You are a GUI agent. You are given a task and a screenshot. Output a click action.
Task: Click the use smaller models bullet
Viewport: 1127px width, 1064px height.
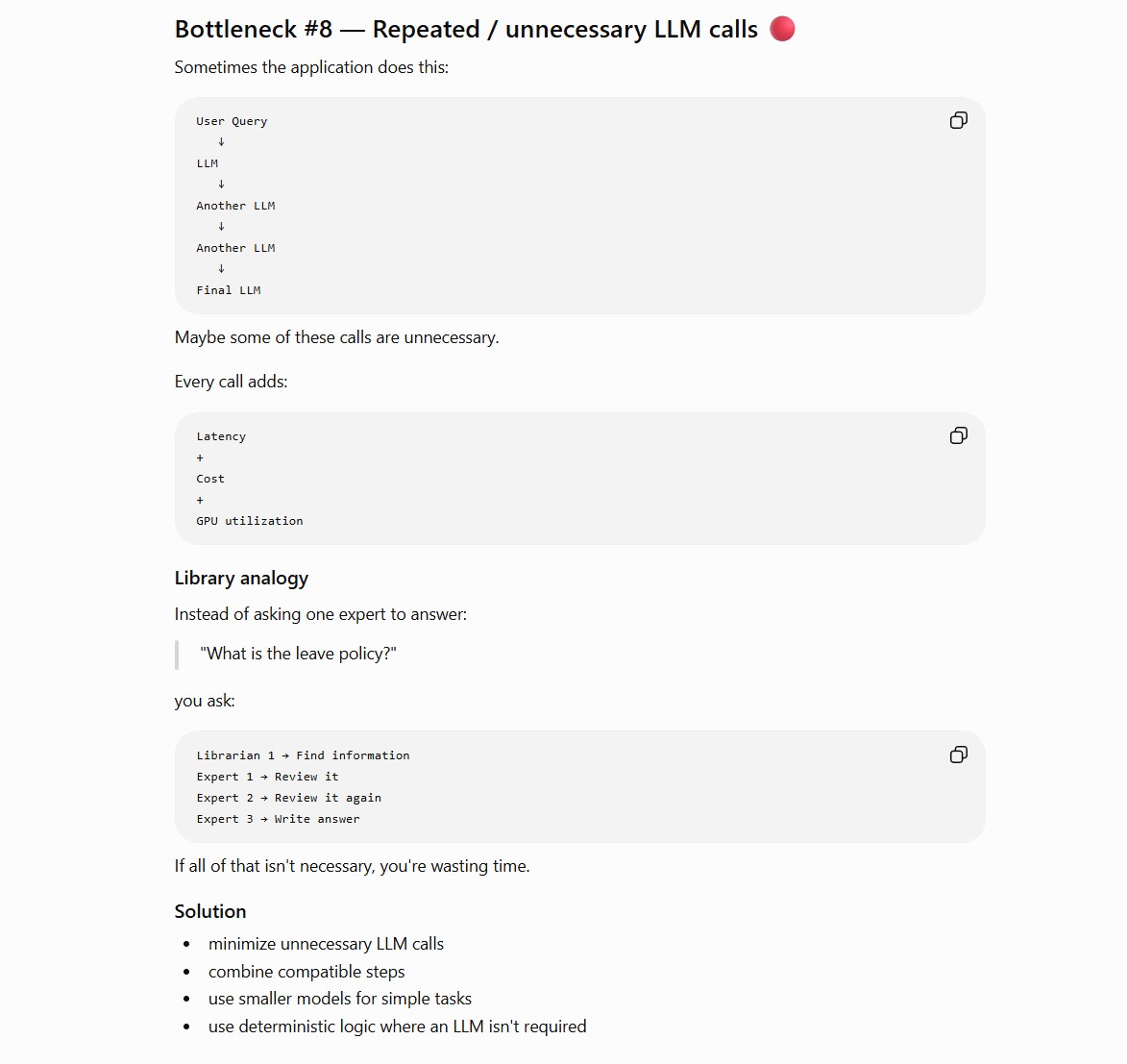(340, 999)
